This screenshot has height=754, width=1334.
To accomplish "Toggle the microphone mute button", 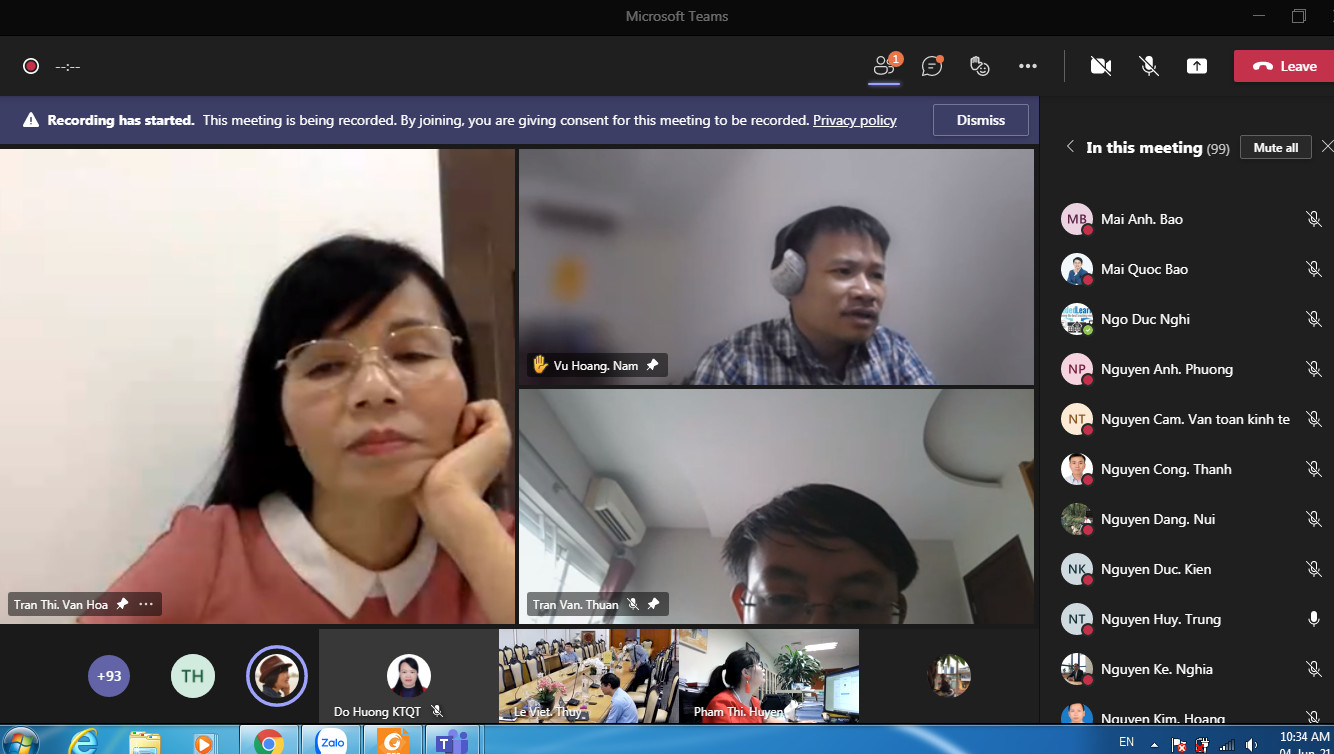I will click(1149, 66).
